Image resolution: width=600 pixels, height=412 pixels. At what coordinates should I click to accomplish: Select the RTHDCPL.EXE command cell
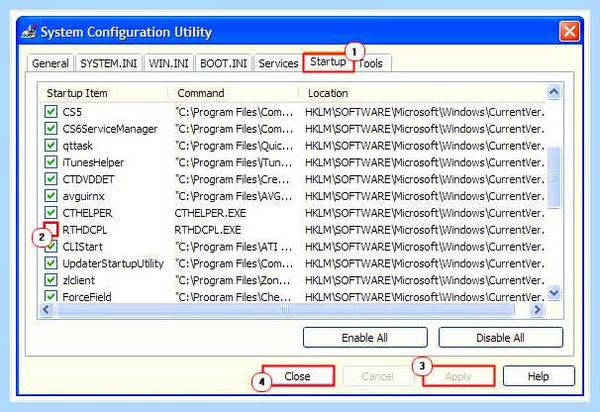pyautogui.click(x=208, y=230)
